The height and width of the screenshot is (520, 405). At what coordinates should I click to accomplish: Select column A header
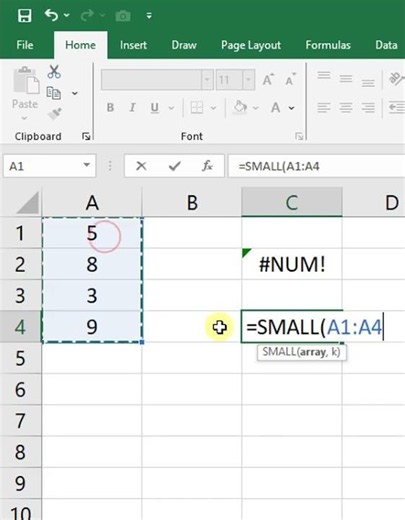[92, 202]
